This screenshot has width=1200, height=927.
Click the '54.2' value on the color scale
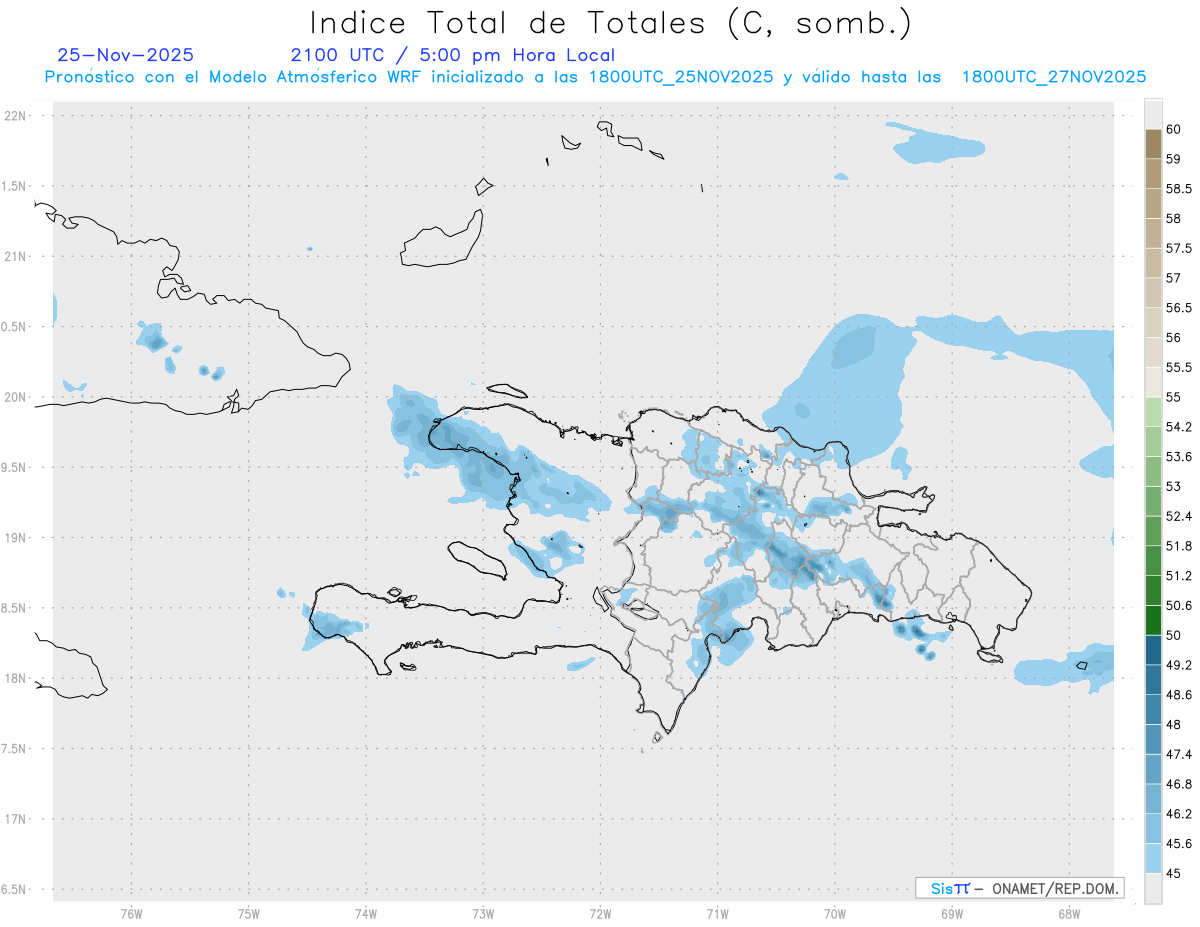[x=1179, y=427]
